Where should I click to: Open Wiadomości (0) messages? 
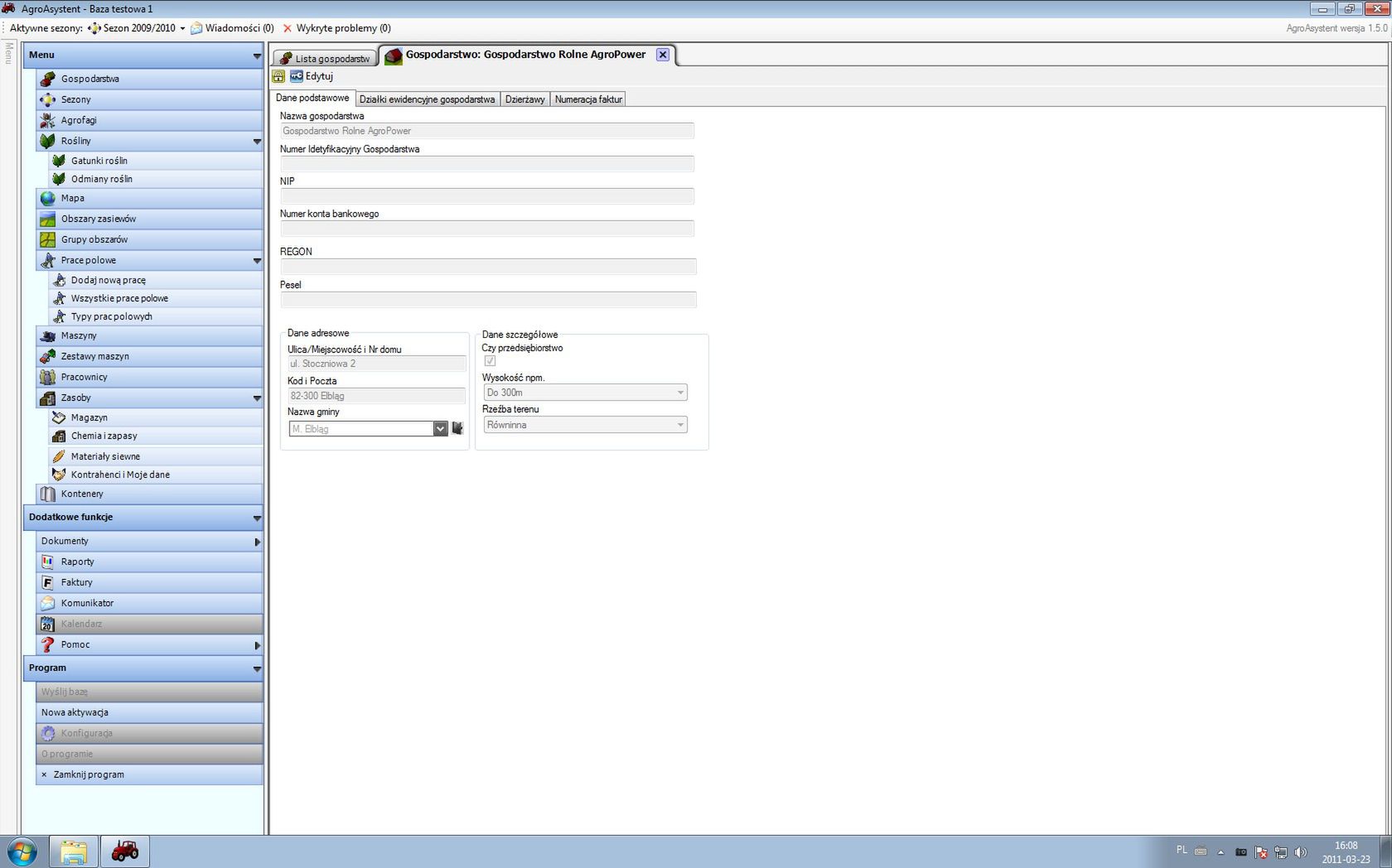point(232,28)
